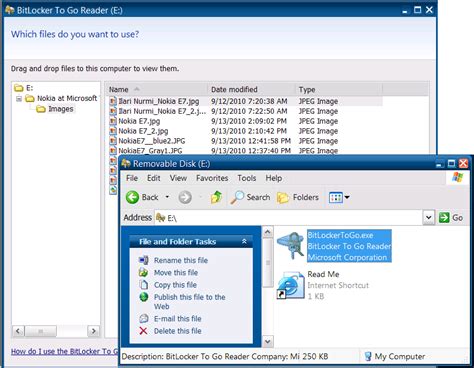Screen dimensions: 474x368
Task: Click the Copy this file icon
Action: 144,285
